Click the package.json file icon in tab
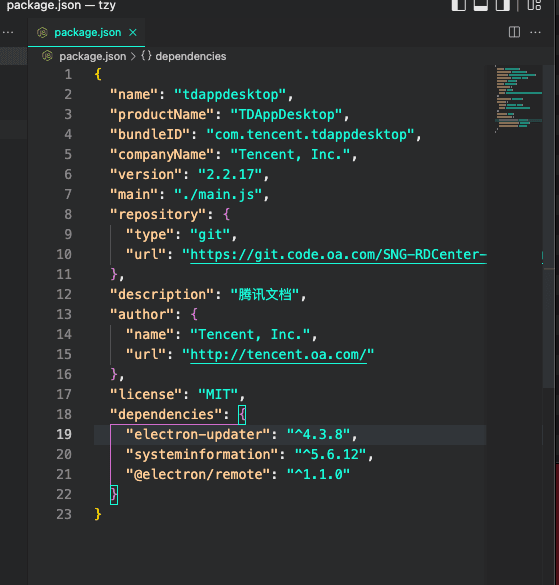Screen dimensions: 559x585 (43, 32)
